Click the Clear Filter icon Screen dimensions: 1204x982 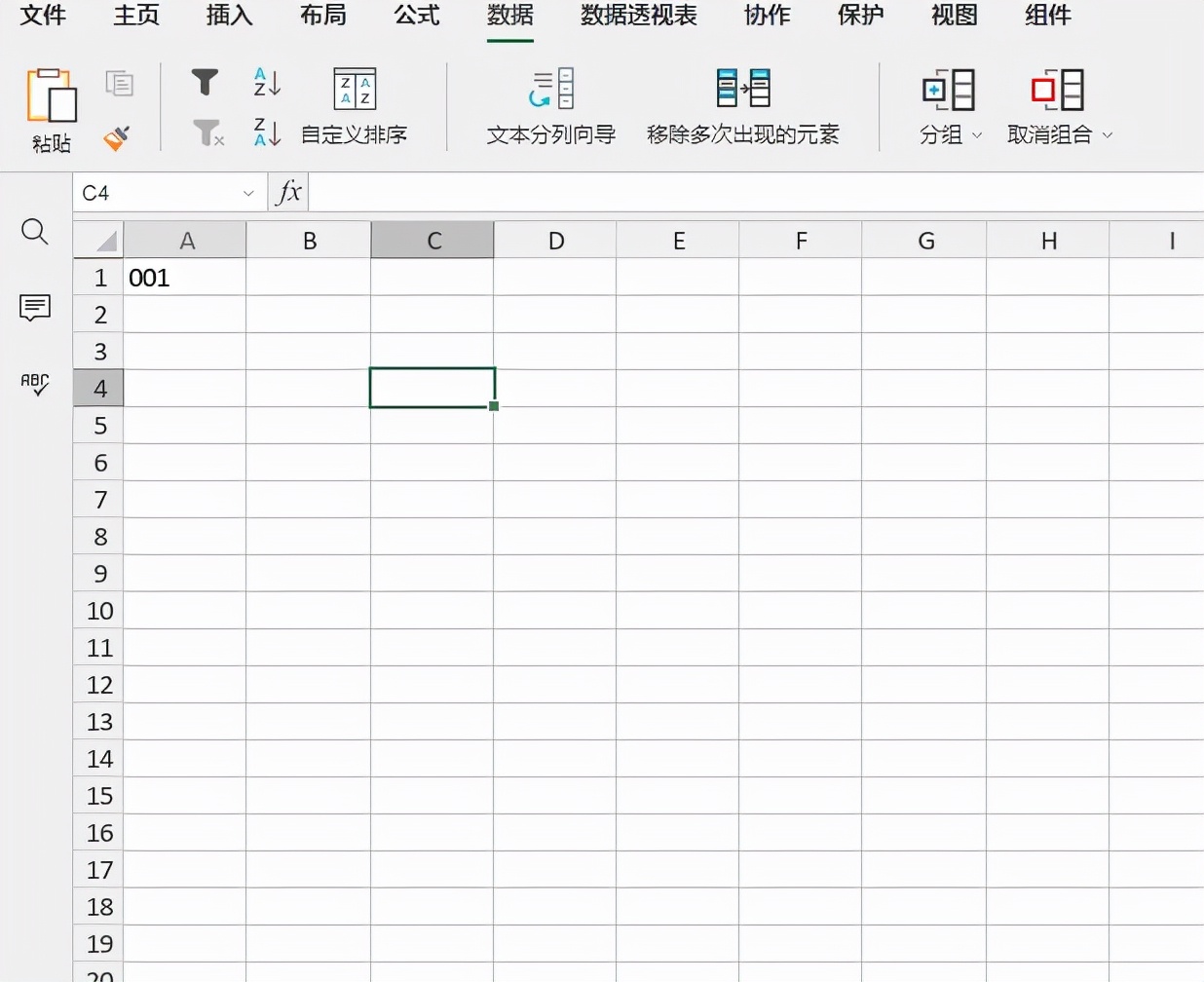[207, 133]
